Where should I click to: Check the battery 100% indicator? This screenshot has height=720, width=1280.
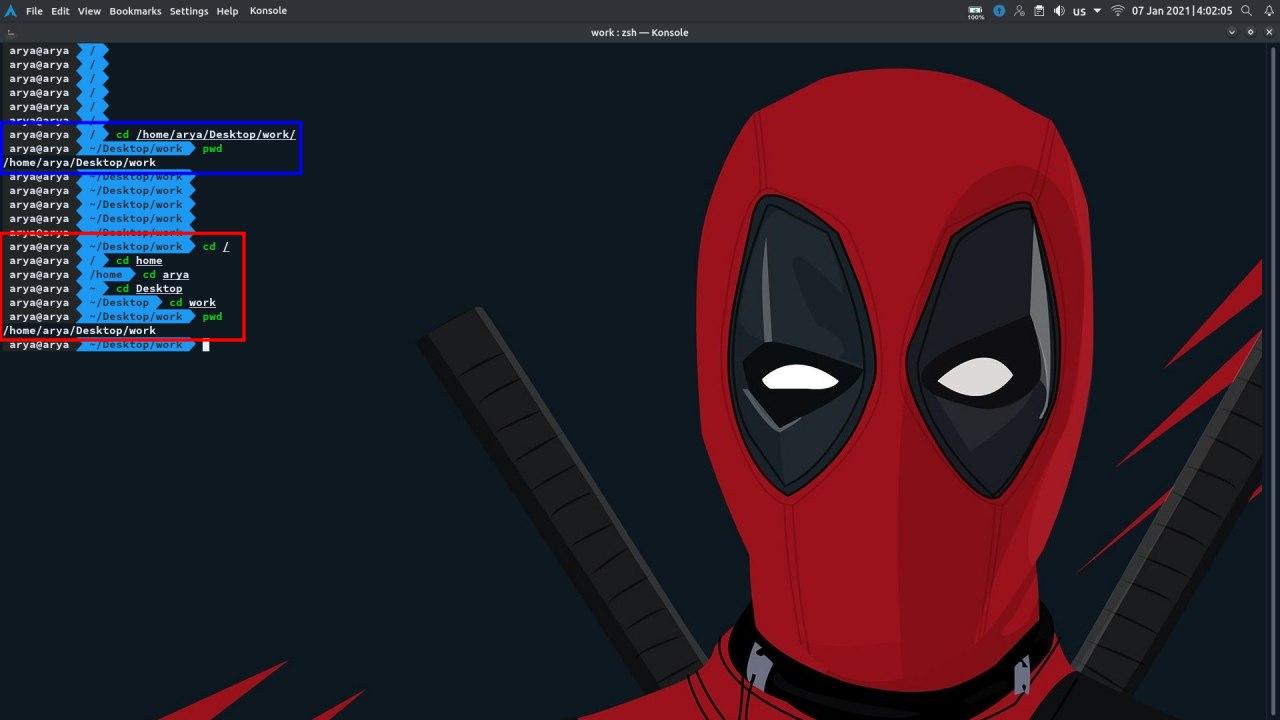(x=975, y=12)
